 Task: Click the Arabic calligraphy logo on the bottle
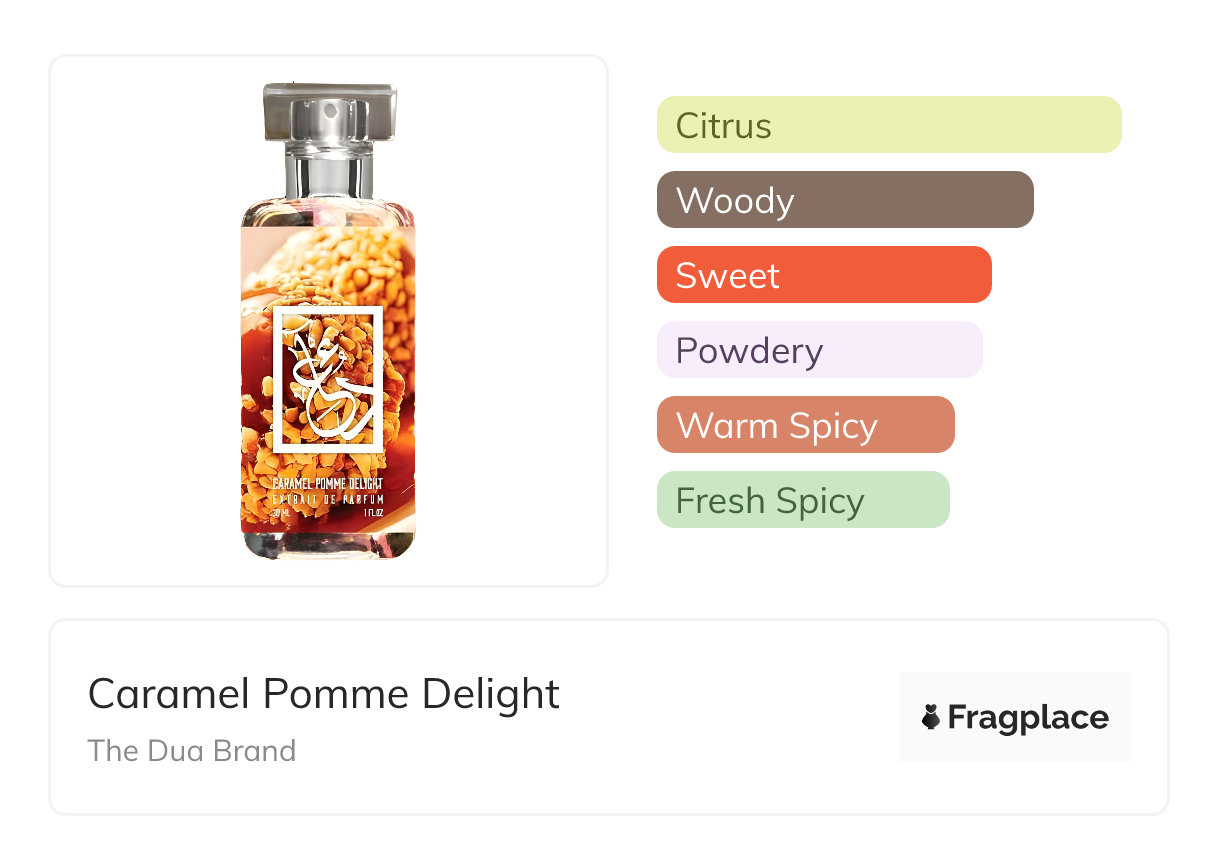[328, 380]
